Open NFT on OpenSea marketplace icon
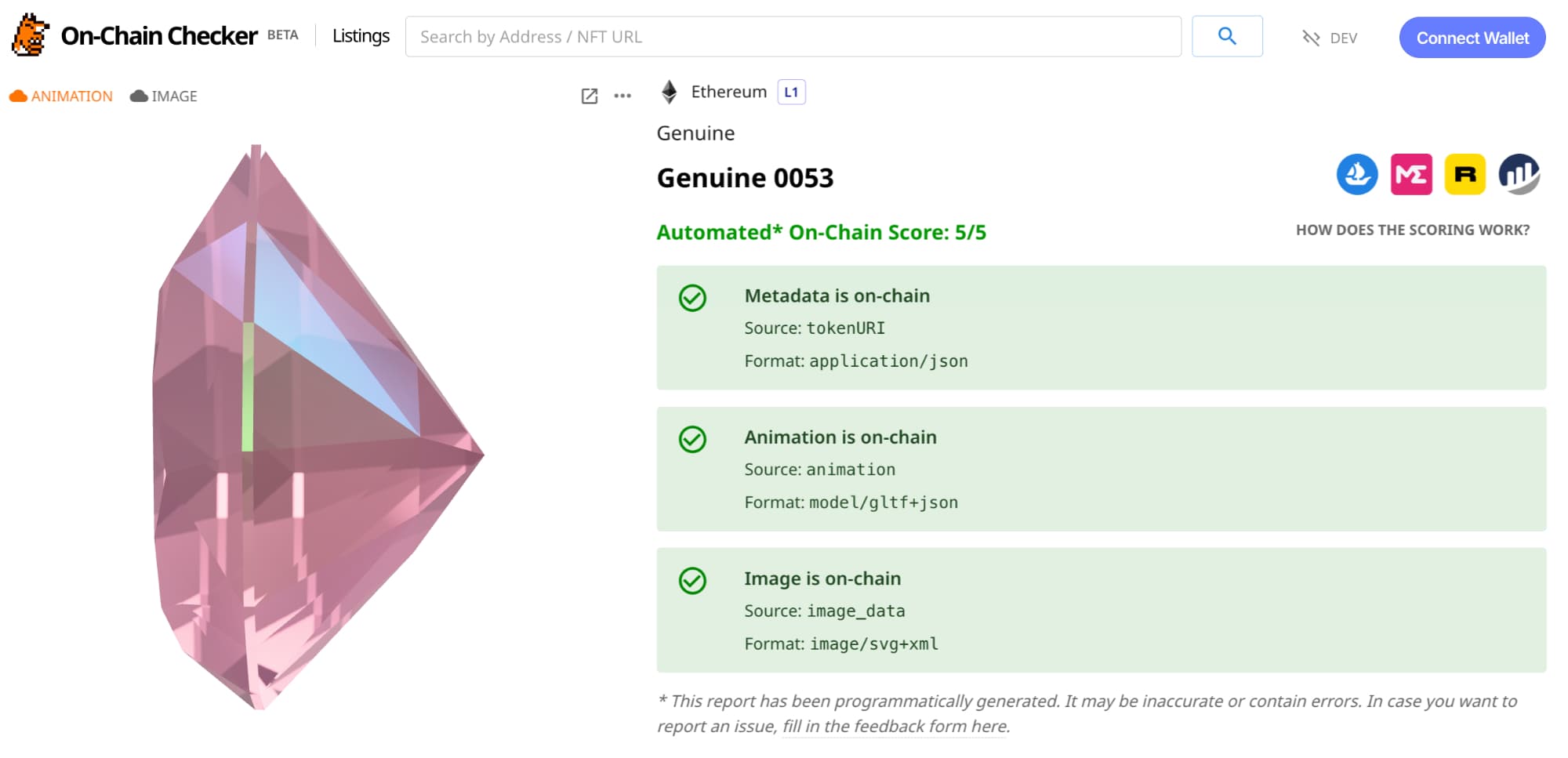1568x758 pixels. (x=1356, y=174)
